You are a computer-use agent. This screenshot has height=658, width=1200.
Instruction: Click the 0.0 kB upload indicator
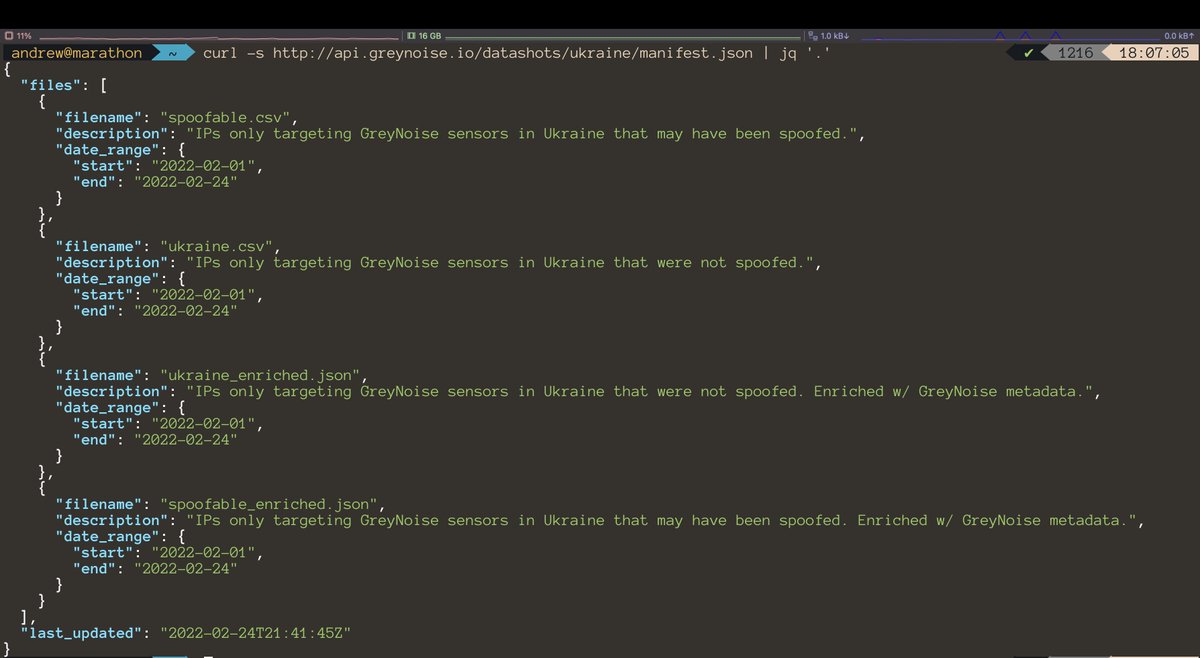point(1179,35)
